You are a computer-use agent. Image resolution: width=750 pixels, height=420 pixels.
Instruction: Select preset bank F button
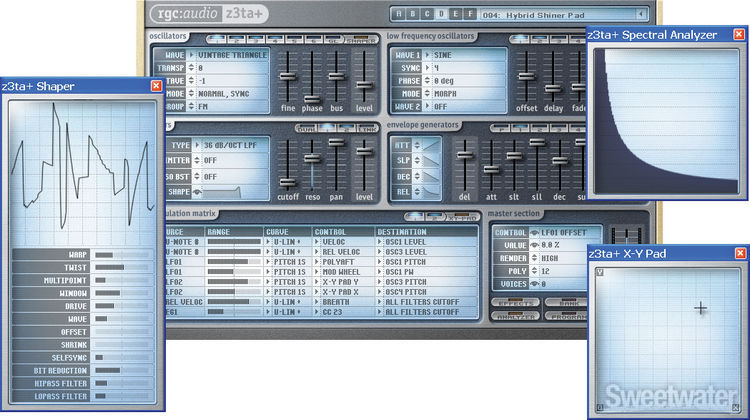tap(470, 14)
